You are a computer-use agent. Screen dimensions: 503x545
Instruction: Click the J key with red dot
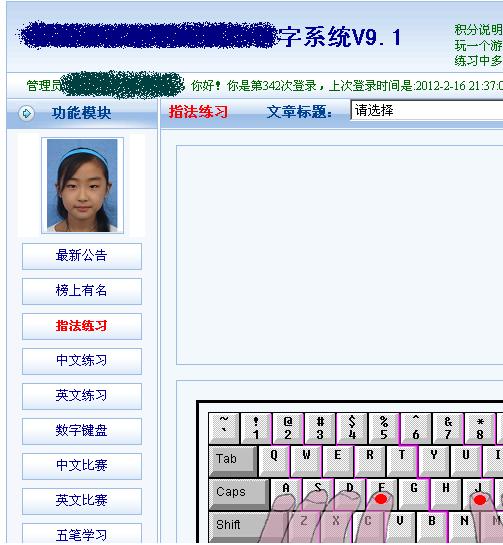click(x=479, y=494)
